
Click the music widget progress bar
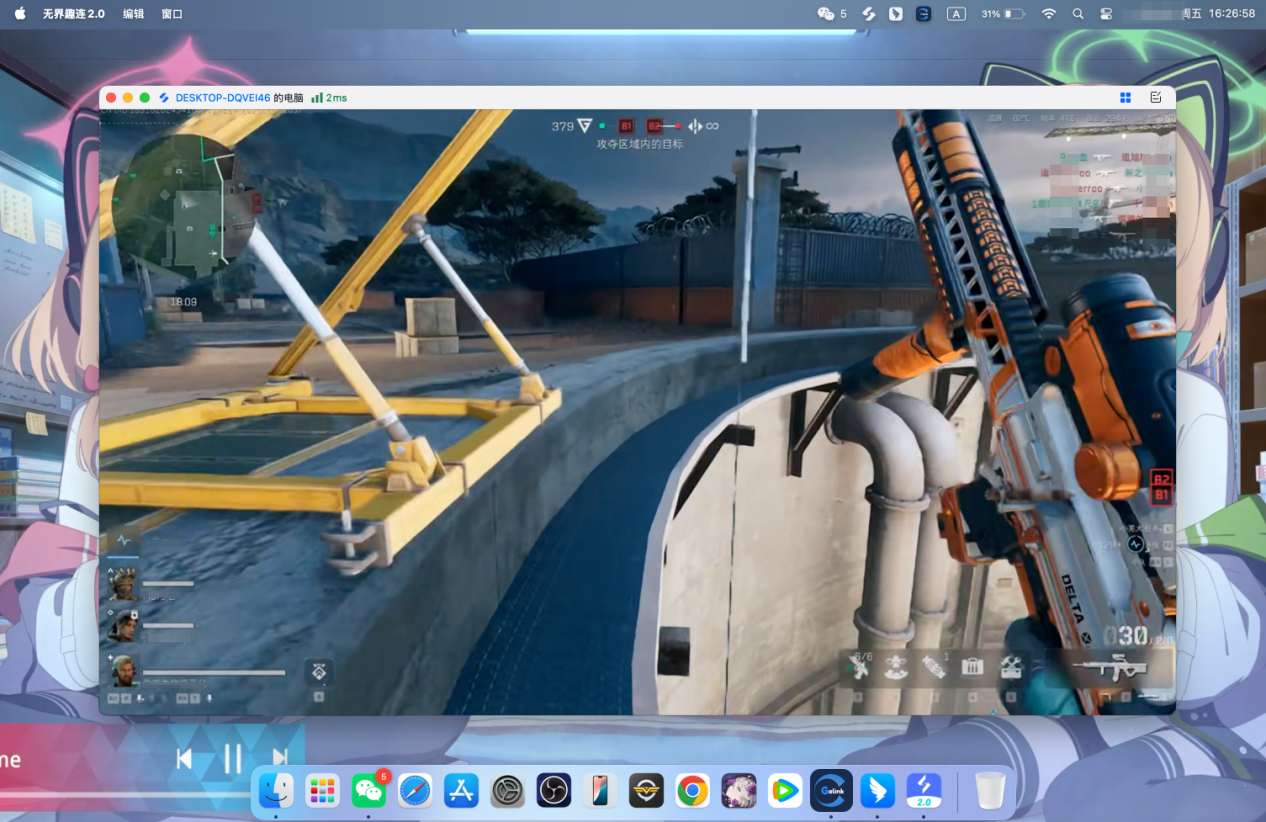click(125, 795)
